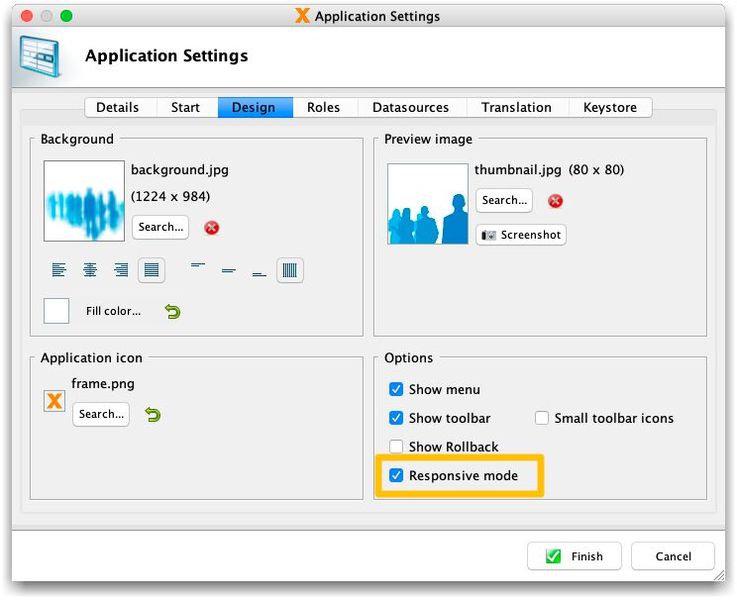This screenshot has height=600, width=737.
Task: Search for an application icon file
Action: (x=101, y=414)
